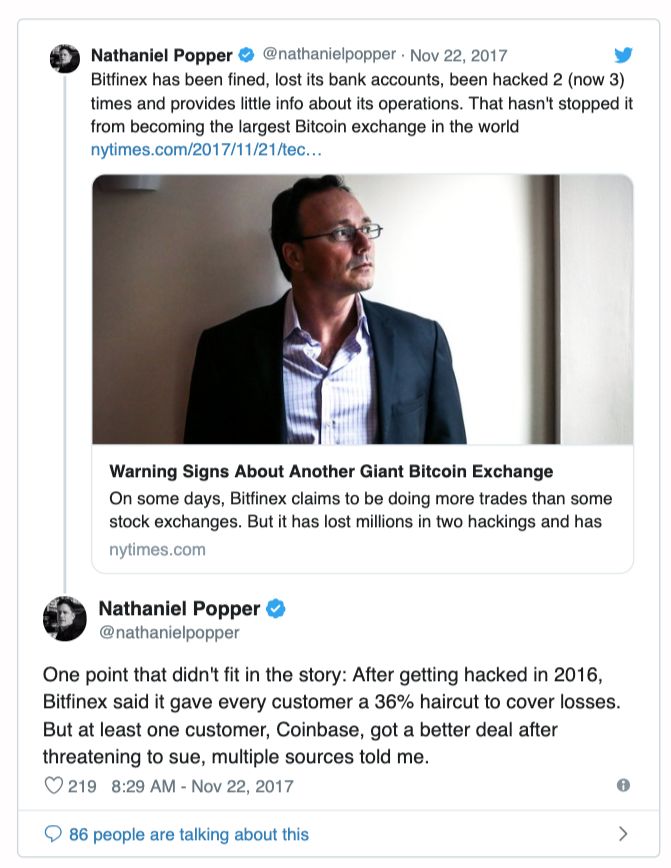Click the quoted tweet's 'Nathaniel Popper' name
This screenshot has width=671, height=868.
162,56
